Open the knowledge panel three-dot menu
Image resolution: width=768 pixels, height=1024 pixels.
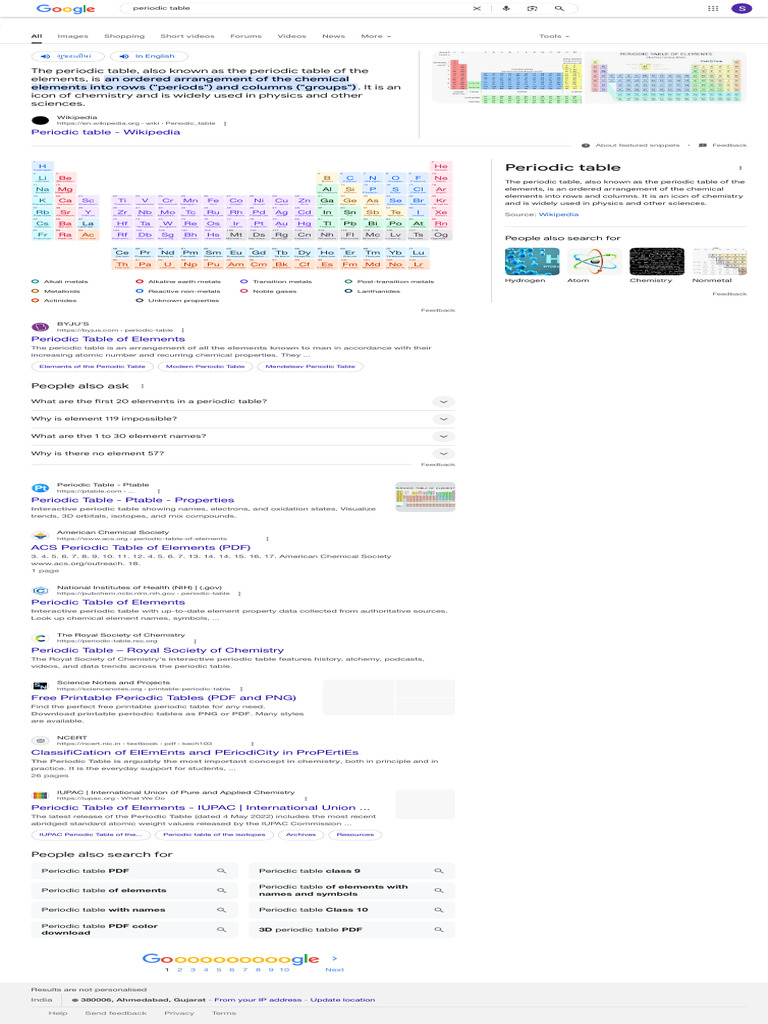(740, 168)
